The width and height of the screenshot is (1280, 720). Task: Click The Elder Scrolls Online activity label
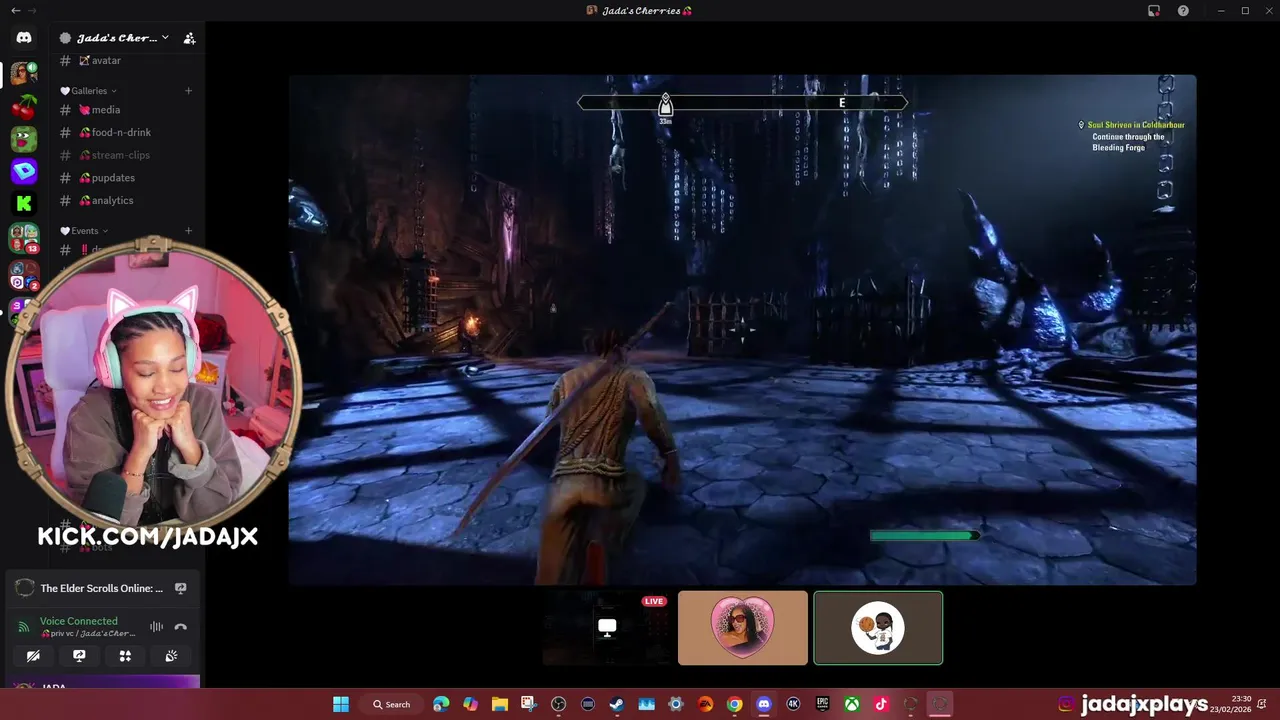click(101, 588)
